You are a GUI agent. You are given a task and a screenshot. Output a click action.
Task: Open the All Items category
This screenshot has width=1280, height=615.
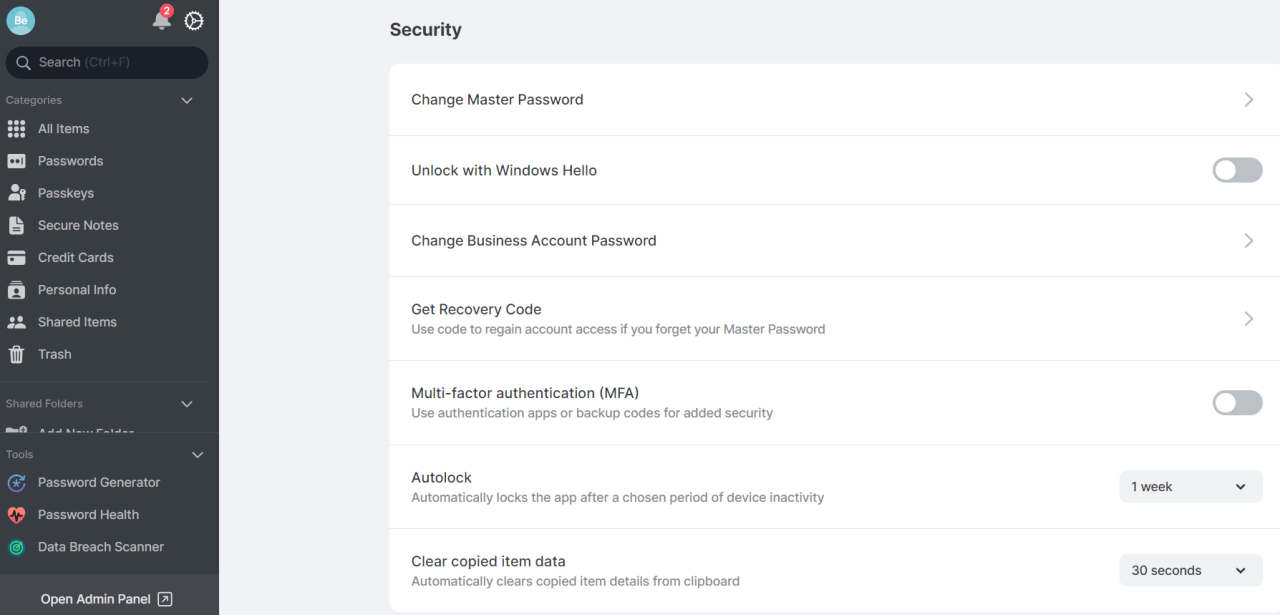coord(63,128)
